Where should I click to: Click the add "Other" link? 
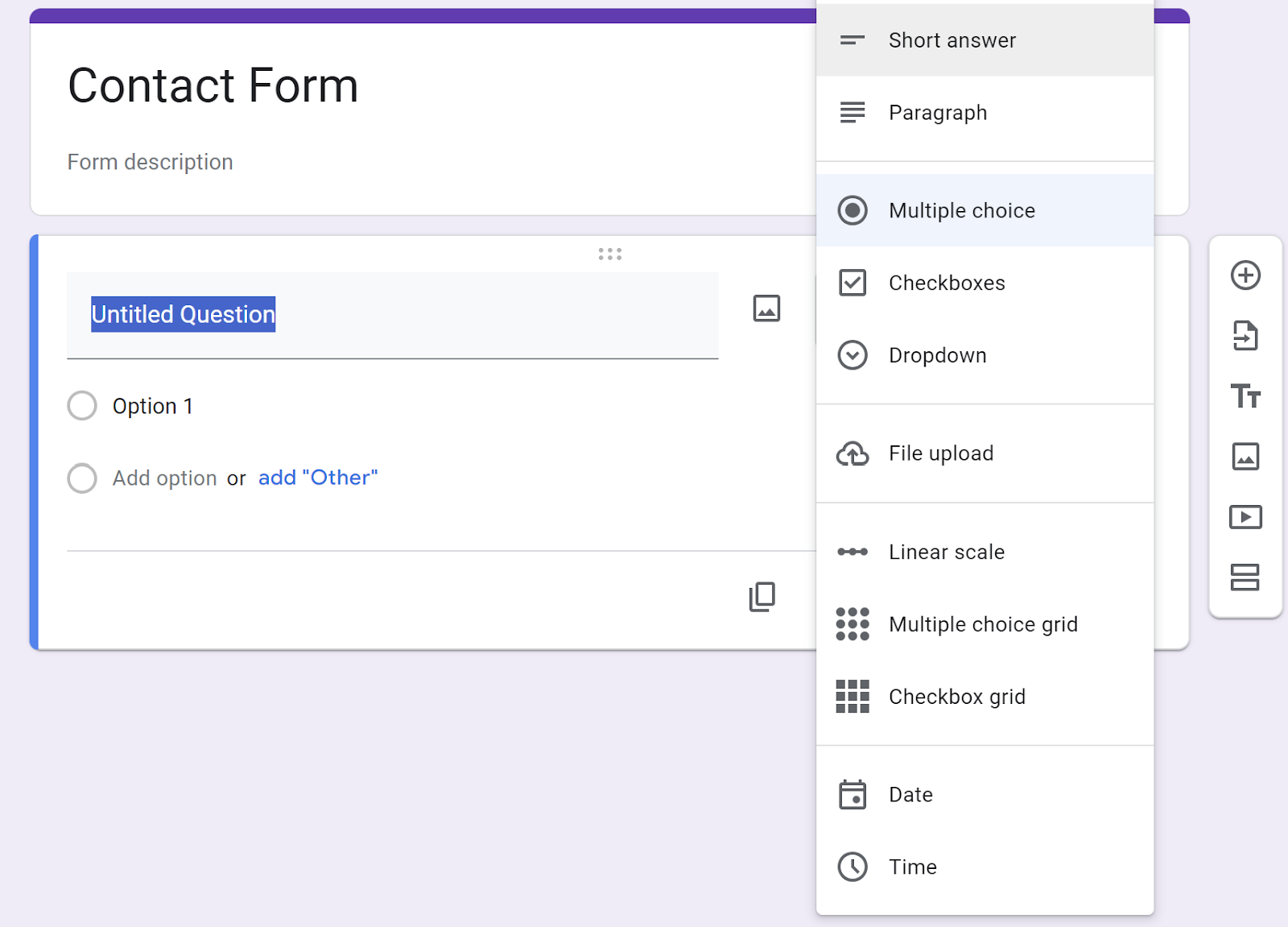point(318,478)
